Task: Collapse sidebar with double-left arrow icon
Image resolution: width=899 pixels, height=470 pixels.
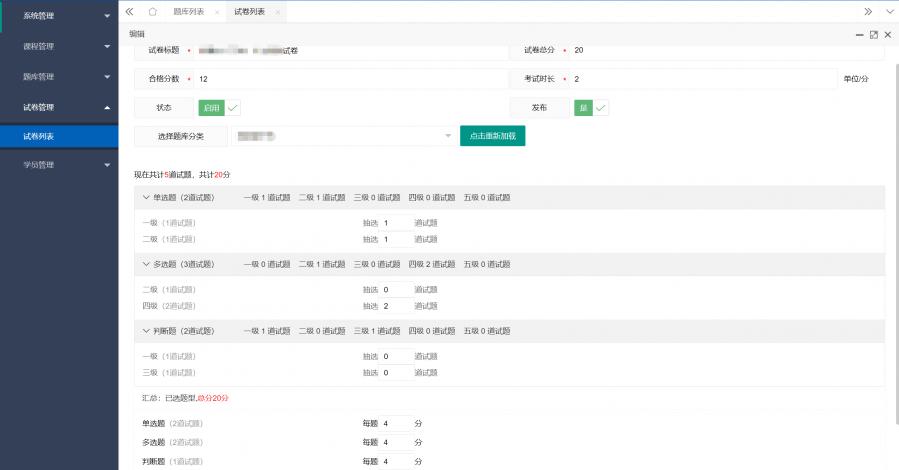Action: point(129,11)
